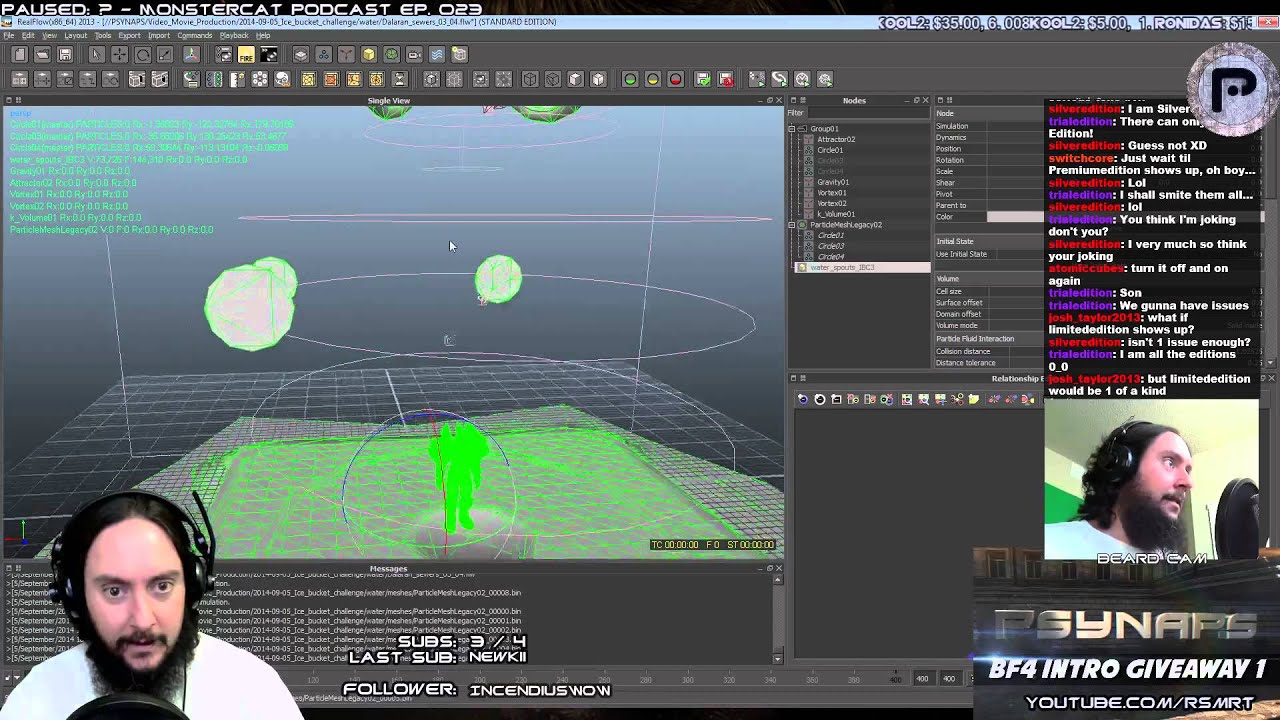Click the colored XYZ axis icon
The image size is (1280, 720).
[x=191, y=55]
